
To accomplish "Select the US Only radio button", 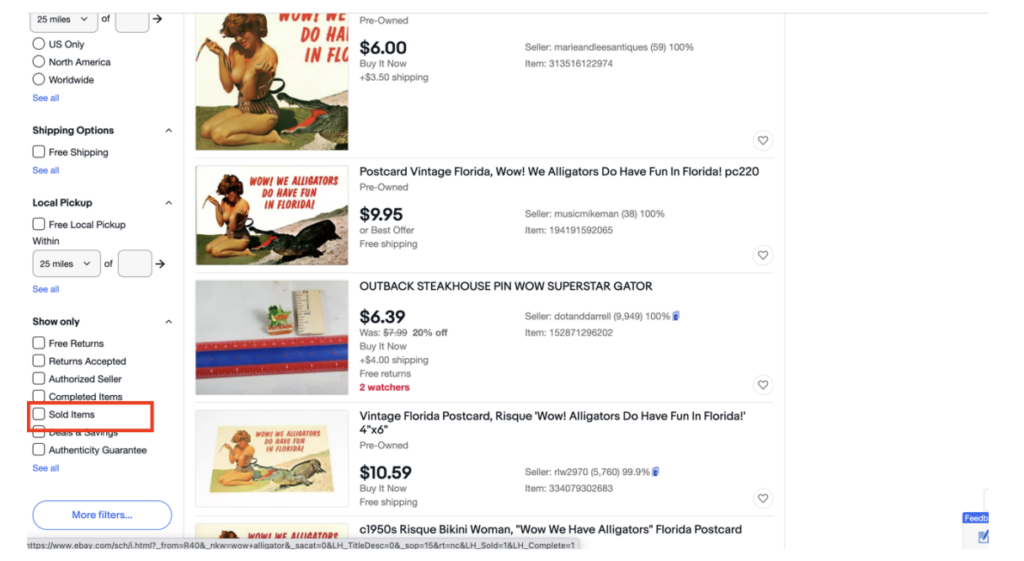I will point(39,44).
